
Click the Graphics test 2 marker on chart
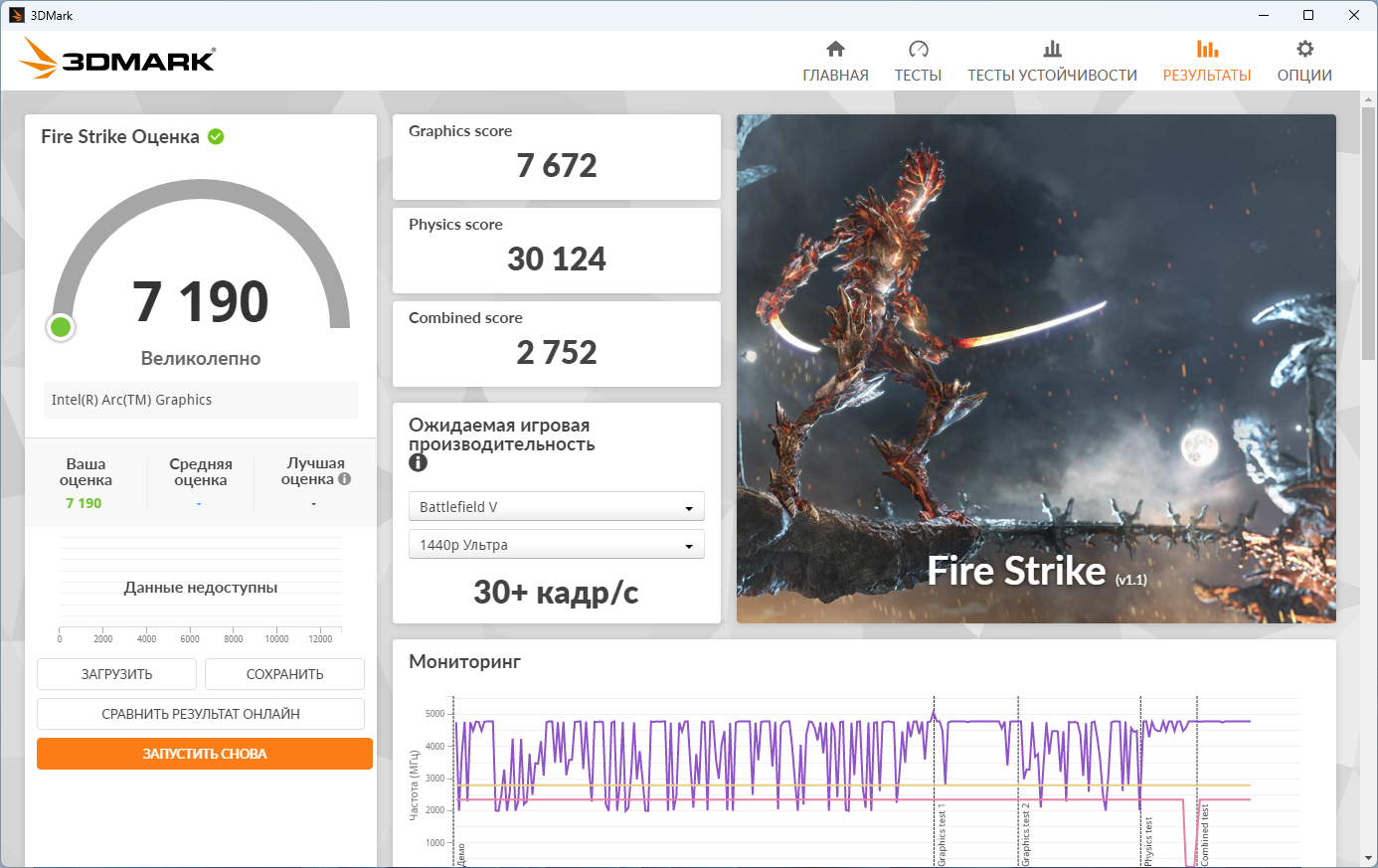[x=1026, y=833]
